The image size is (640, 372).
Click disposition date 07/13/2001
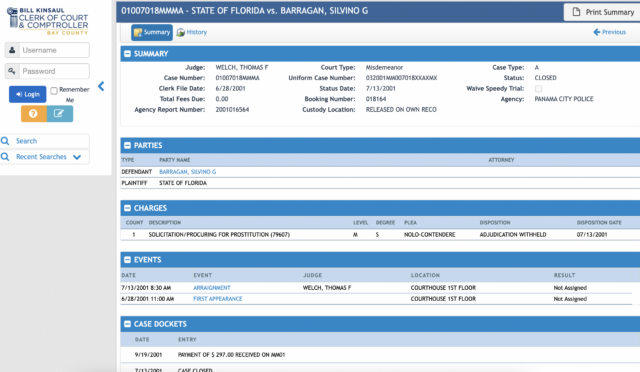tap(592, 235)
